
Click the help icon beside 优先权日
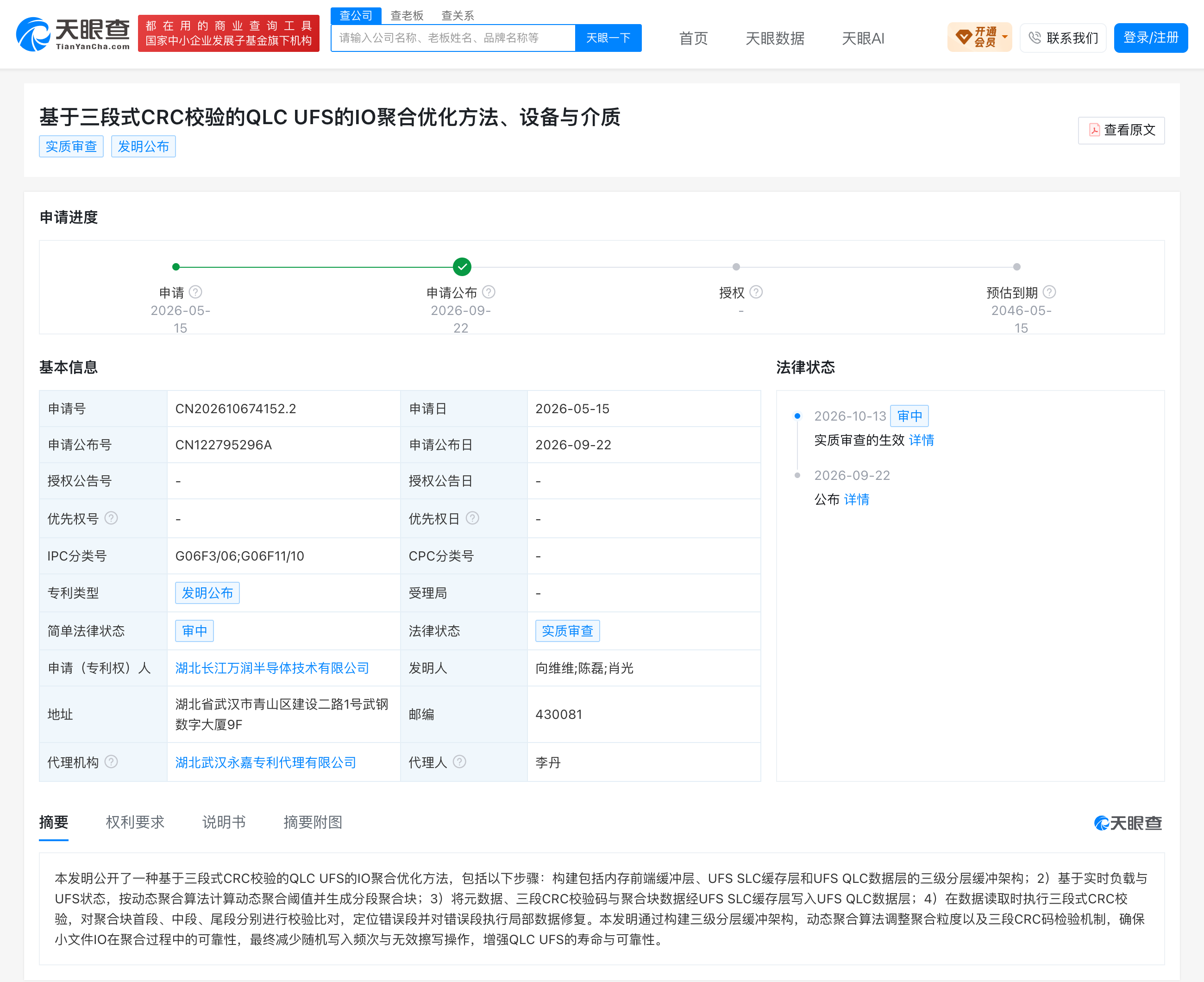473,518
